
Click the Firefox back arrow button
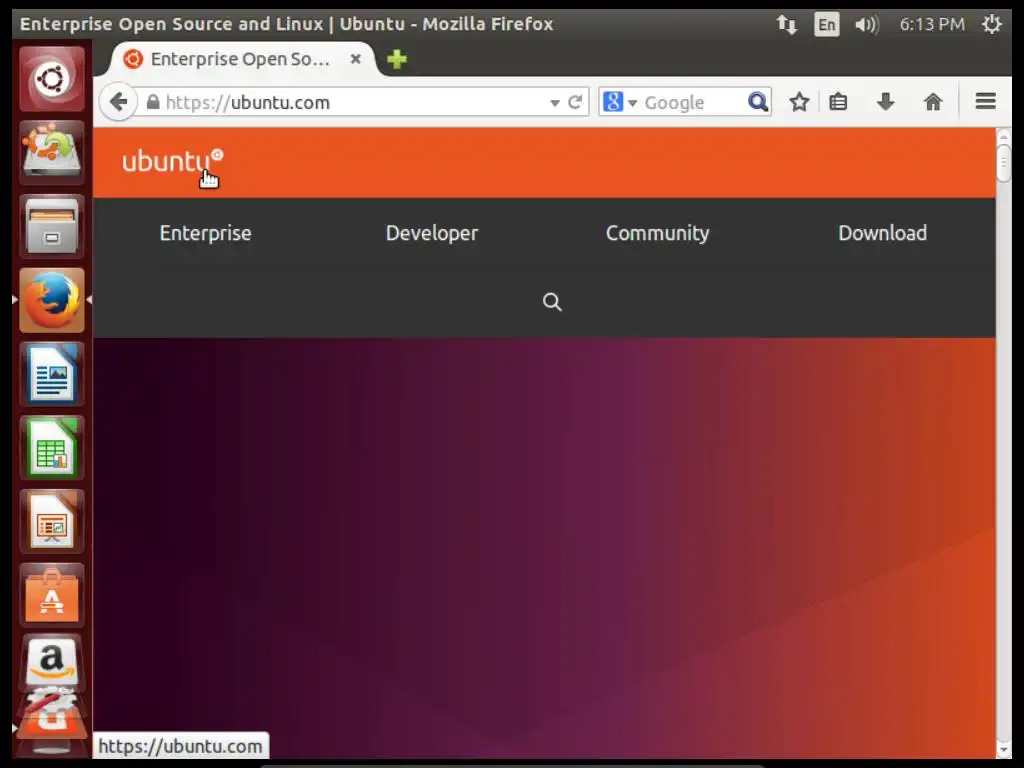click(x=118, y=102)
